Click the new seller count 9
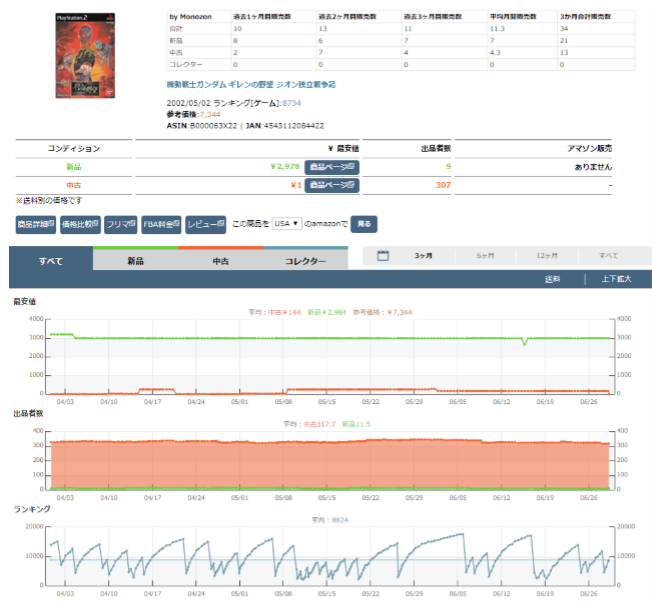 [448, 166]
